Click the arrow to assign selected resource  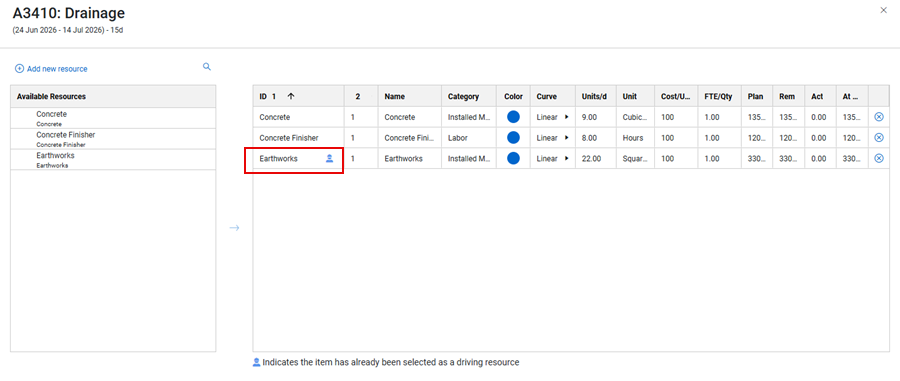[234, 228]
